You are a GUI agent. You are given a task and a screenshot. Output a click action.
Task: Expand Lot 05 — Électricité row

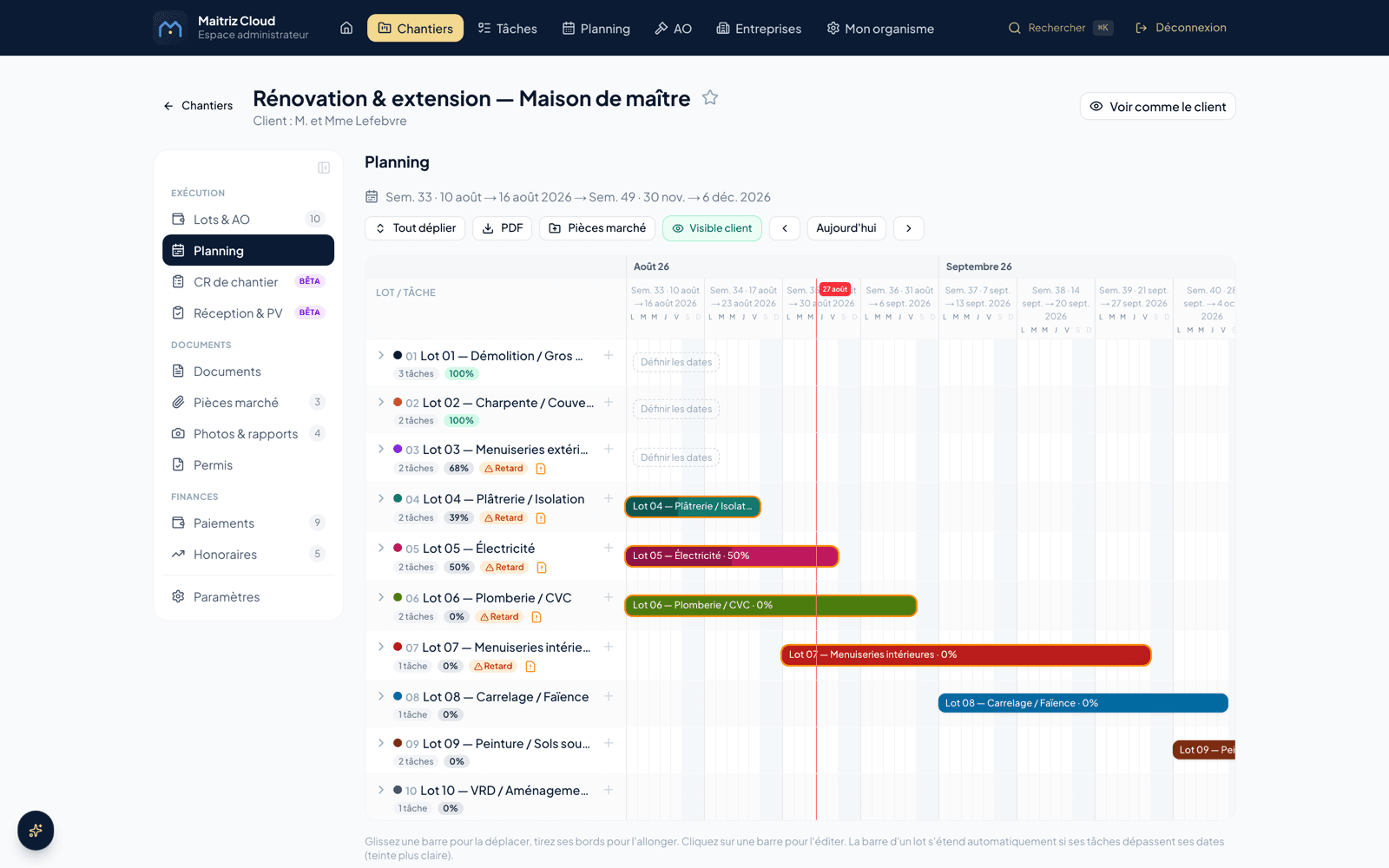[380, 548]
